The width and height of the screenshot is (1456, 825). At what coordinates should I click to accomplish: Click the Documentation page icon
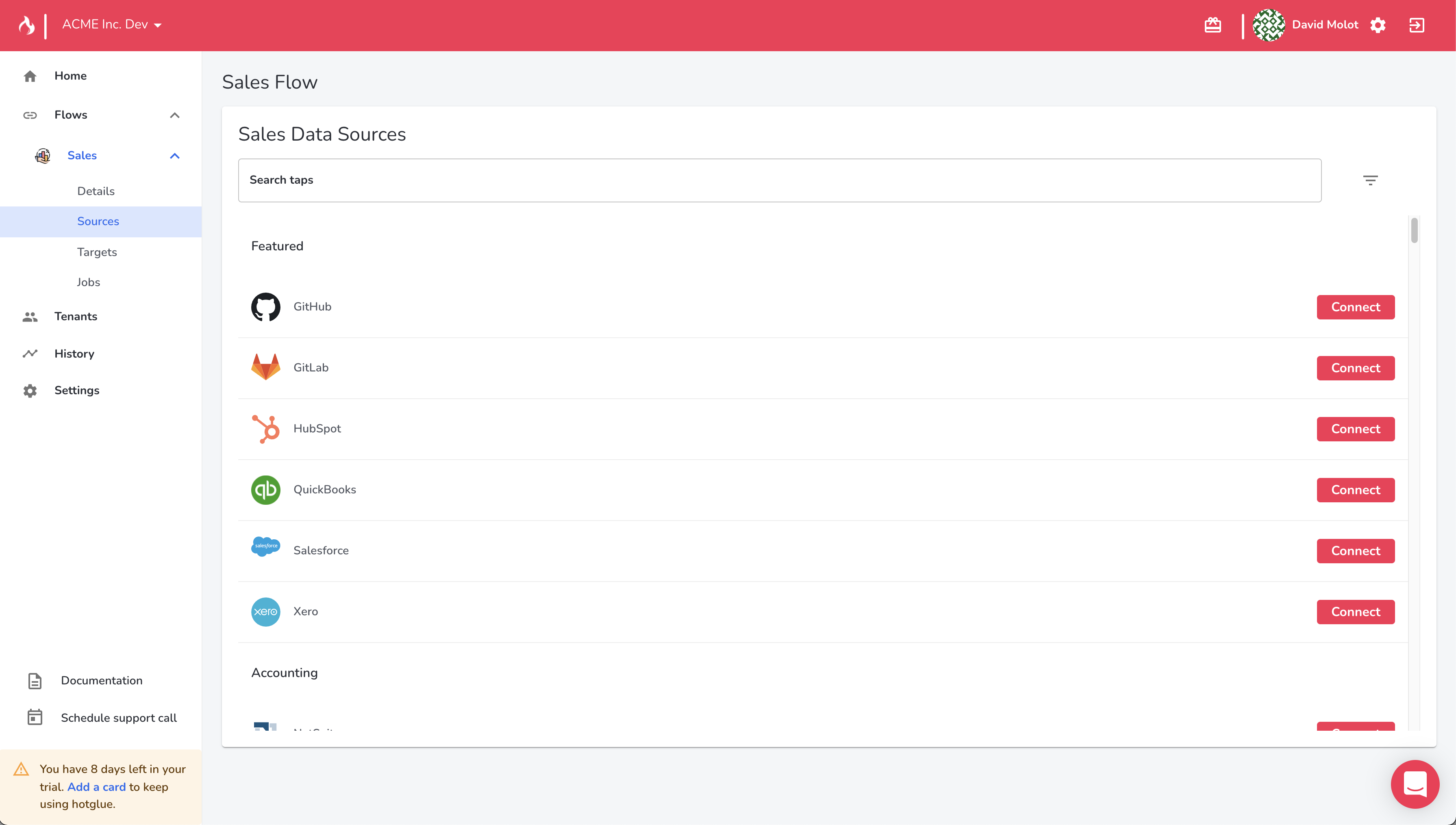35,680
